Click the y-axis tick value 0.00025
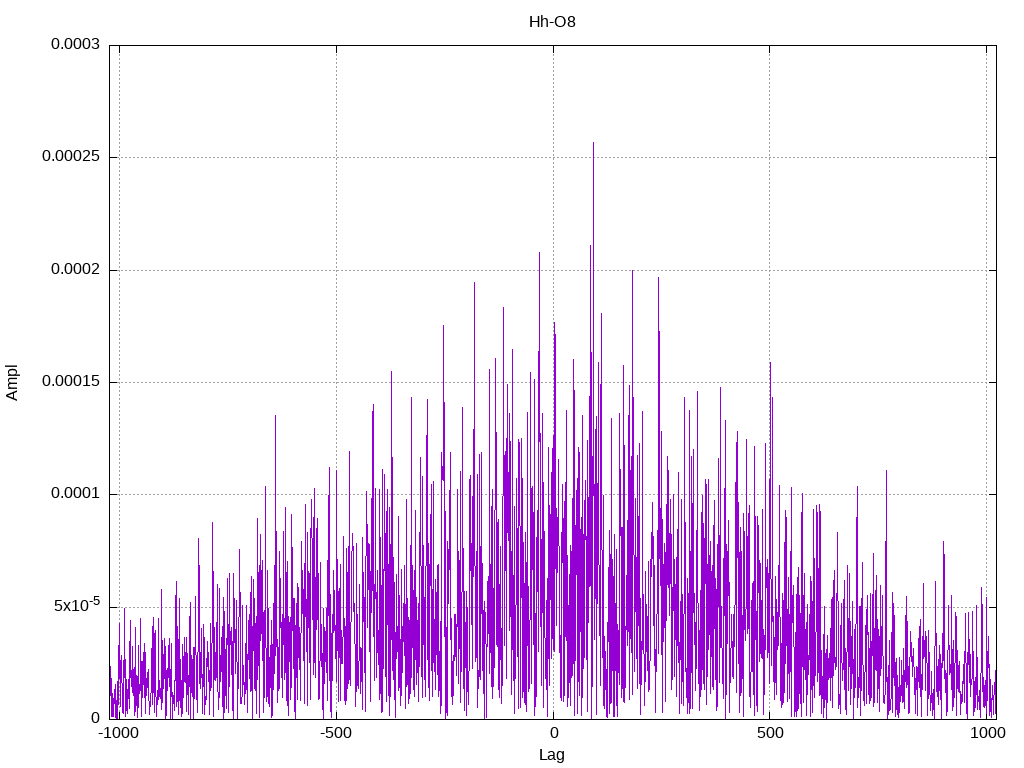The width and height of the screenshot is (1024, 768). pyautogui.click(x=71, y=157)
